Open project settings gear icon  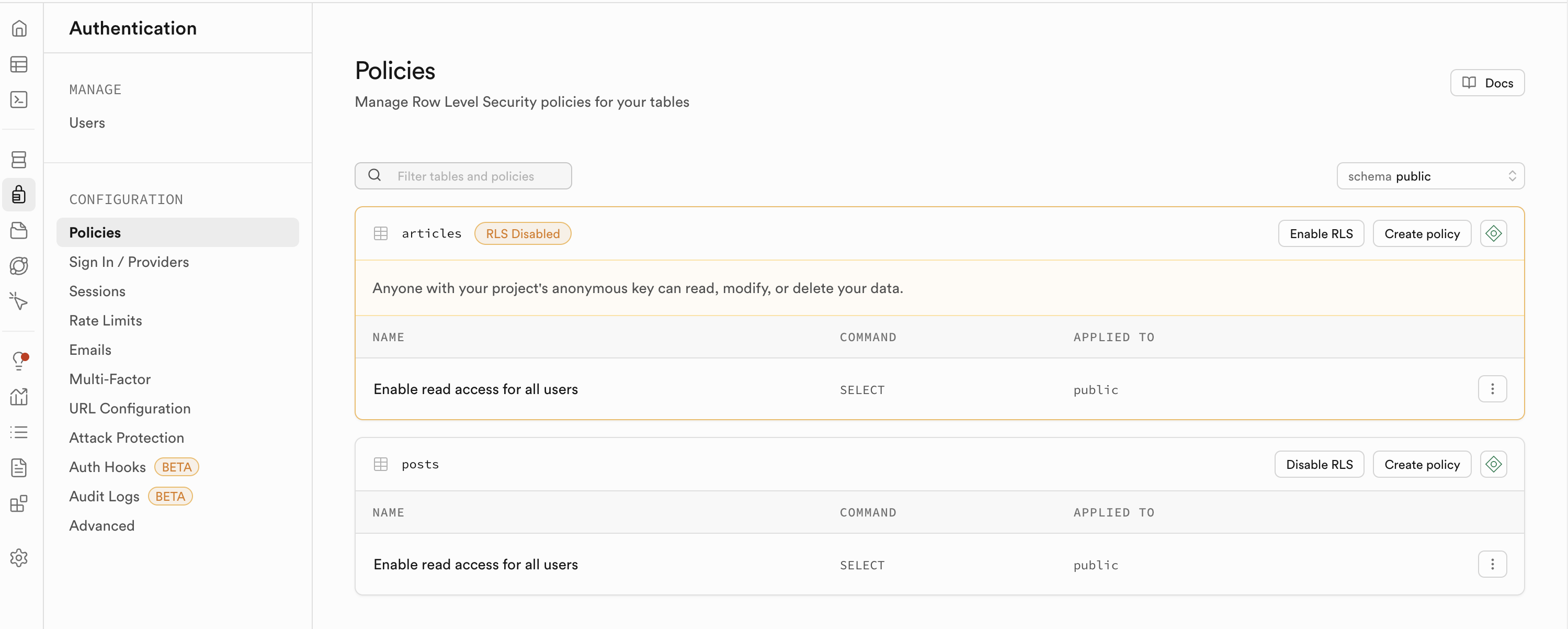click(19, 558)
